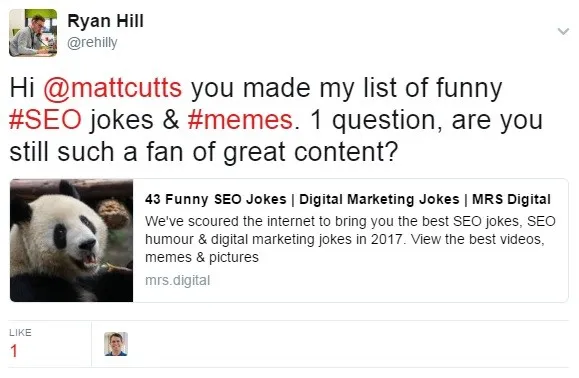
Task: Open the @mattcutts mention
Action: [x=113, y=88]
